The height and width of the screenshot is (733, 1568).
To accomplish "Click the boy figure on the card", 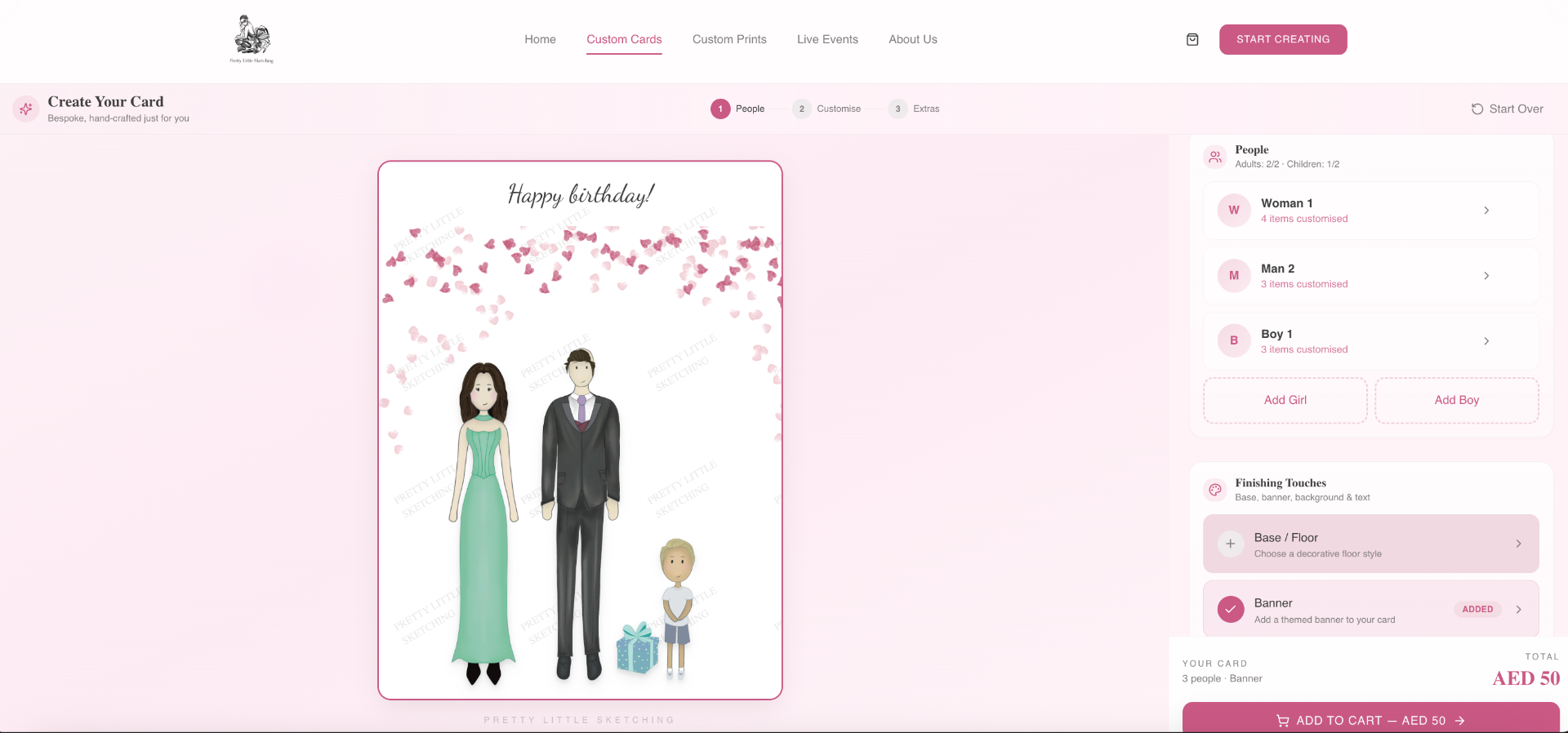I will (x=676, y=608).
